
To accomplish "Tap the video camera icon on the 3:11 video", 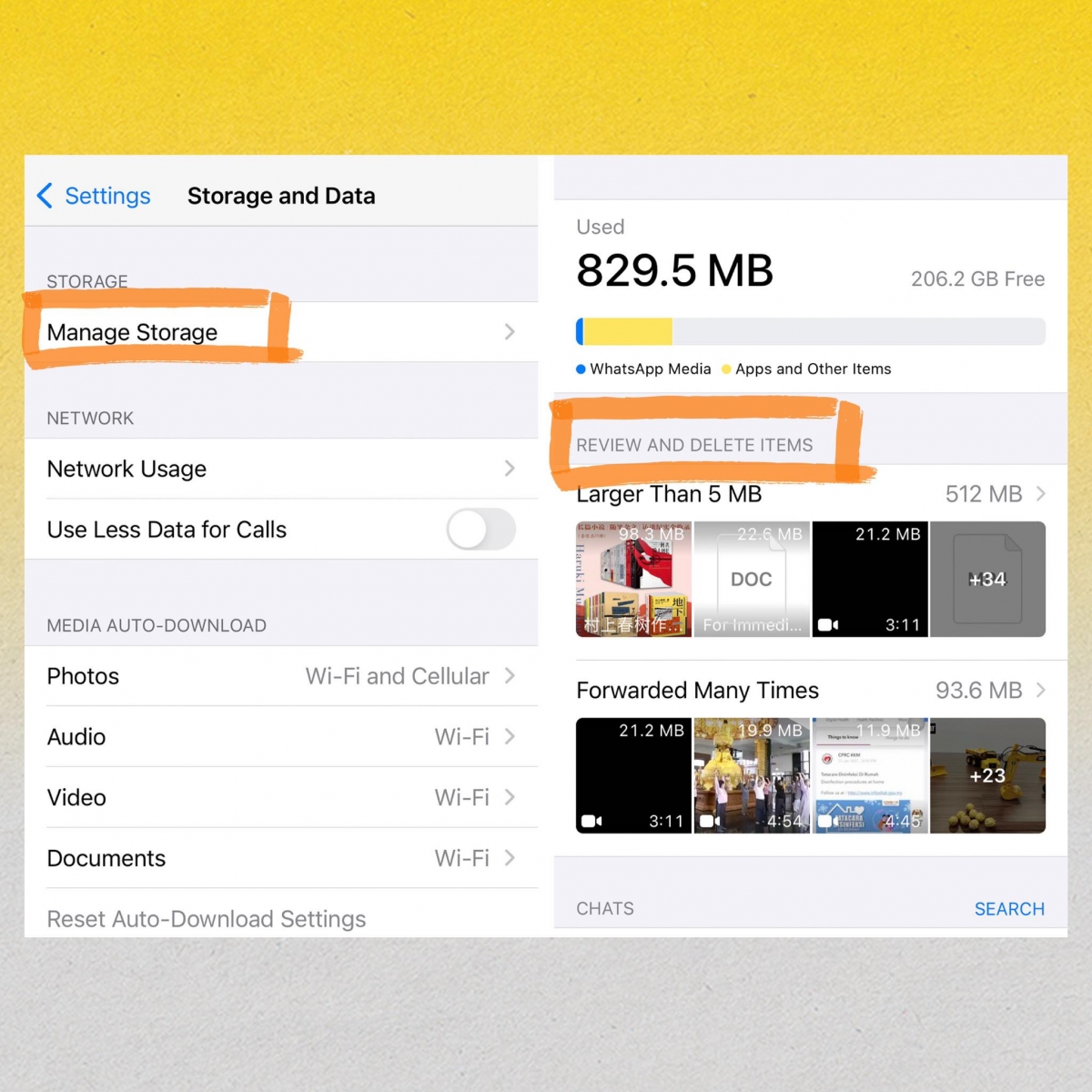I will point(826,623).
